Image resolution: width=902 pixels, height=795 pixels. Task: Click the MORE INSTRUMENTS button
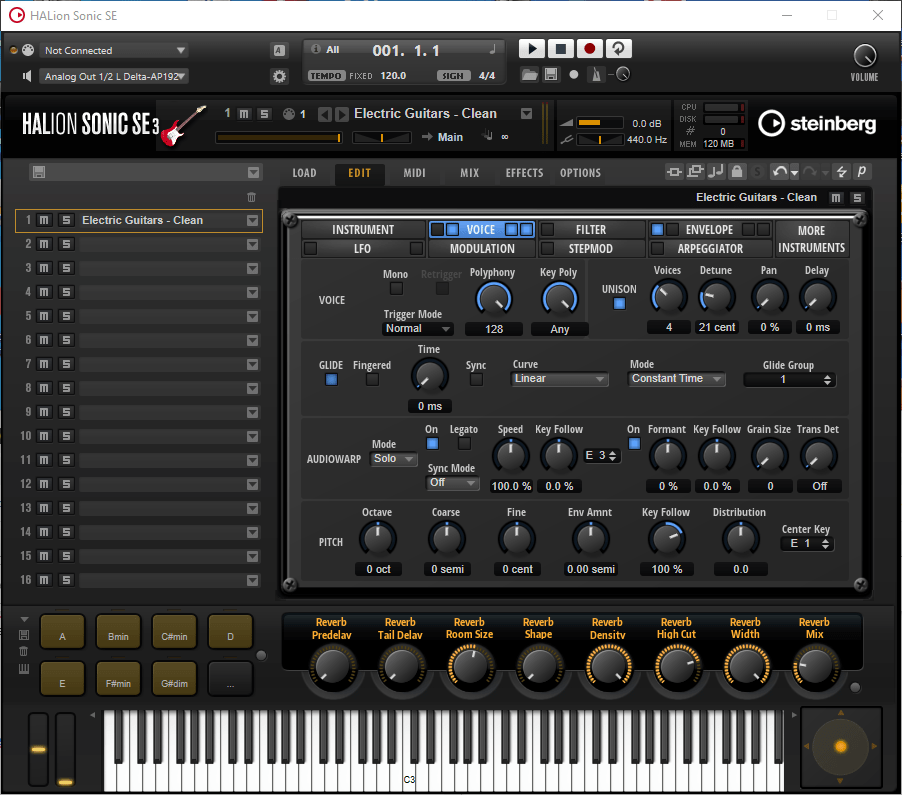coord(811,239)
